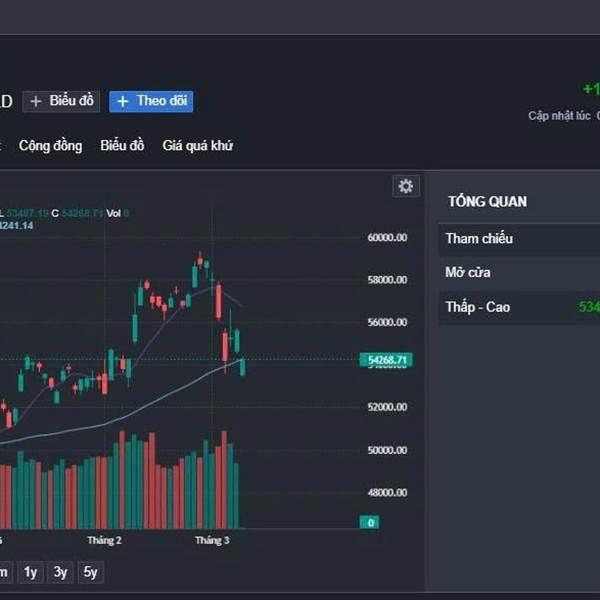Viewport: 600px width, 600px height.
Task: Follow the stock with the Theo dõi button
Action: point(151,101)
